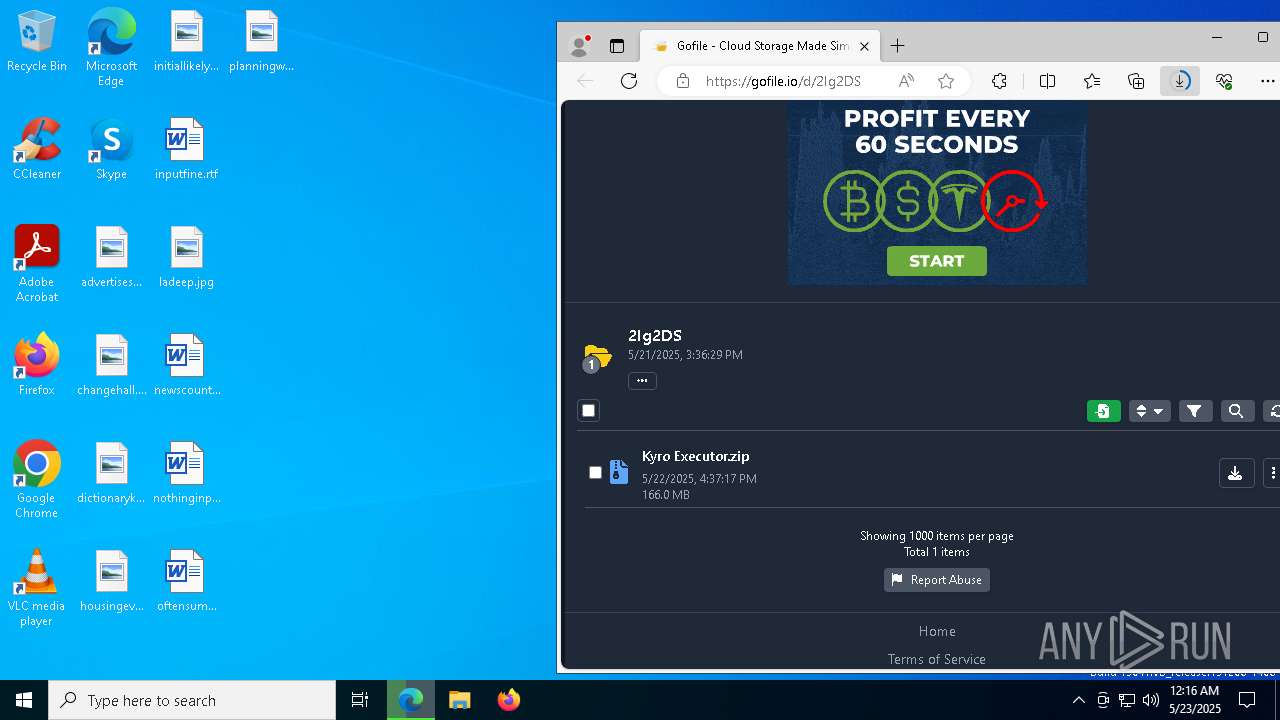Select the Adobe Acrobat desktop icon

[x=37, y=264]
